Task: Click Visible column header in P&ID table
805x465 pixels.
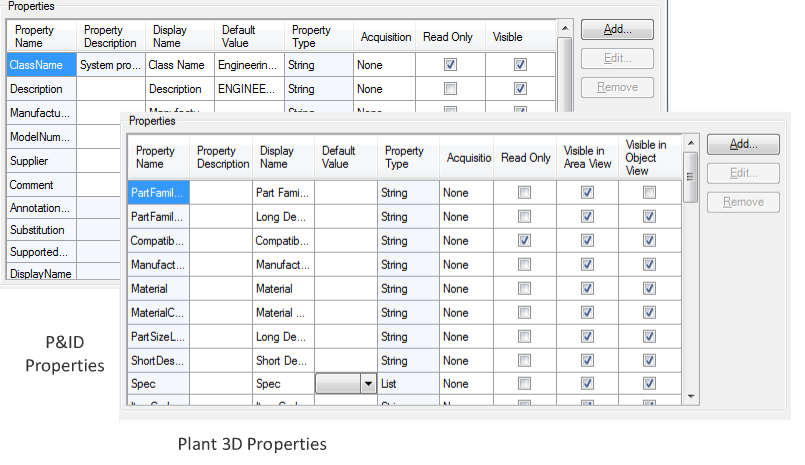Action: click(x=520, y=36)
